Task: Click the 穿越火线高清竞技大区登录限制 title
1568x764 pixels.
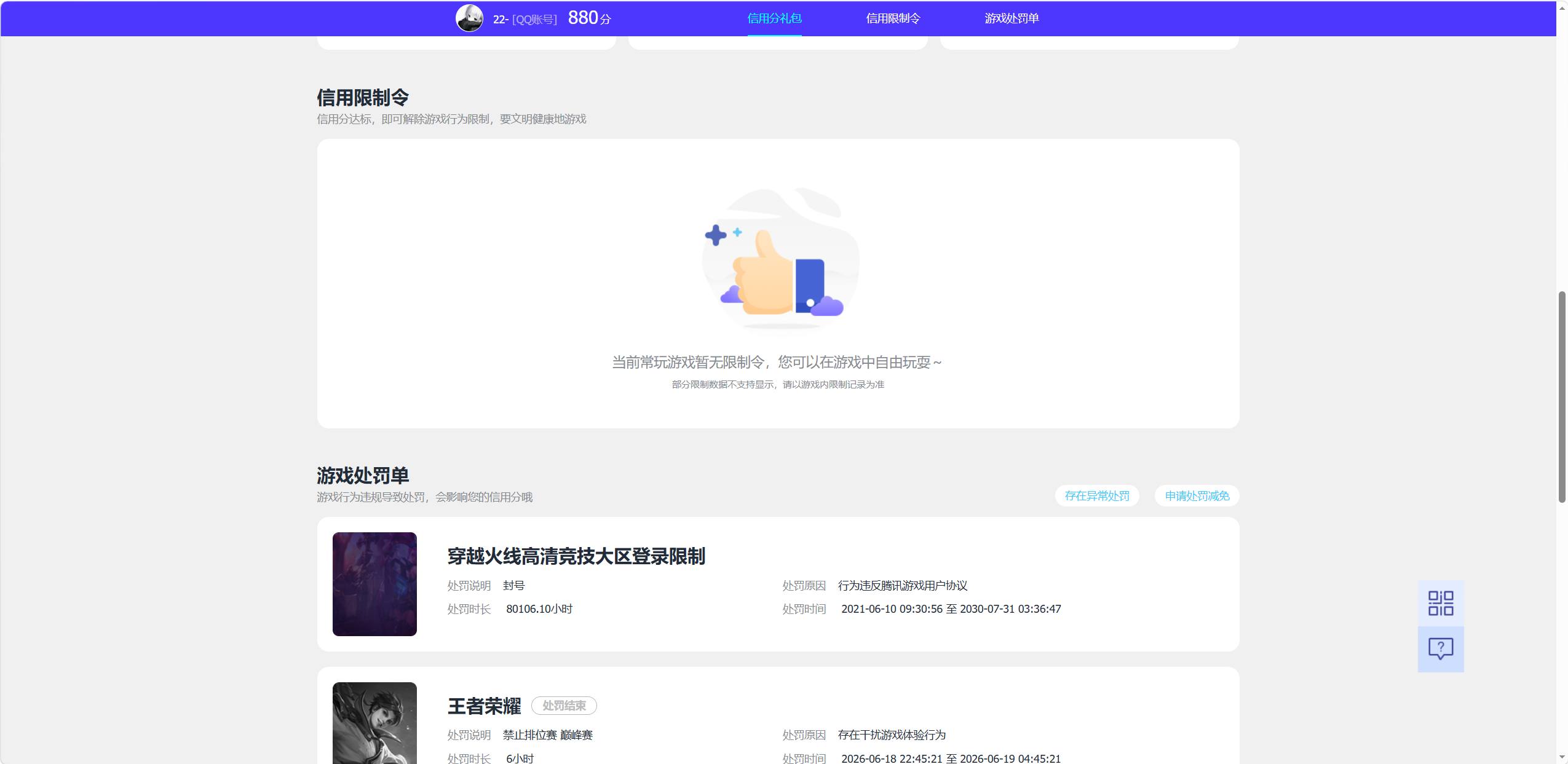Action: 576,556
